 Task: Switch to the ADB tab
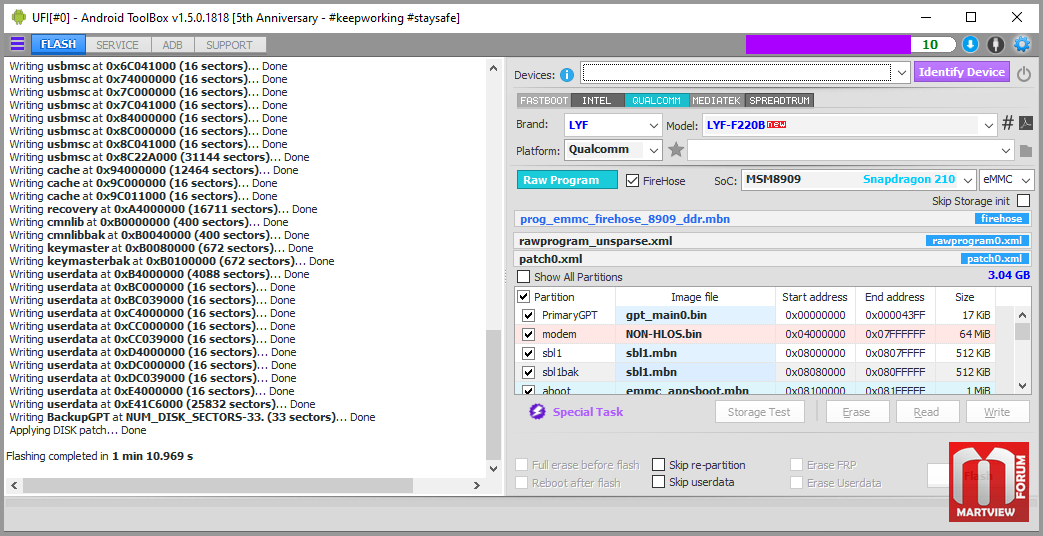(x=172, y=45)
